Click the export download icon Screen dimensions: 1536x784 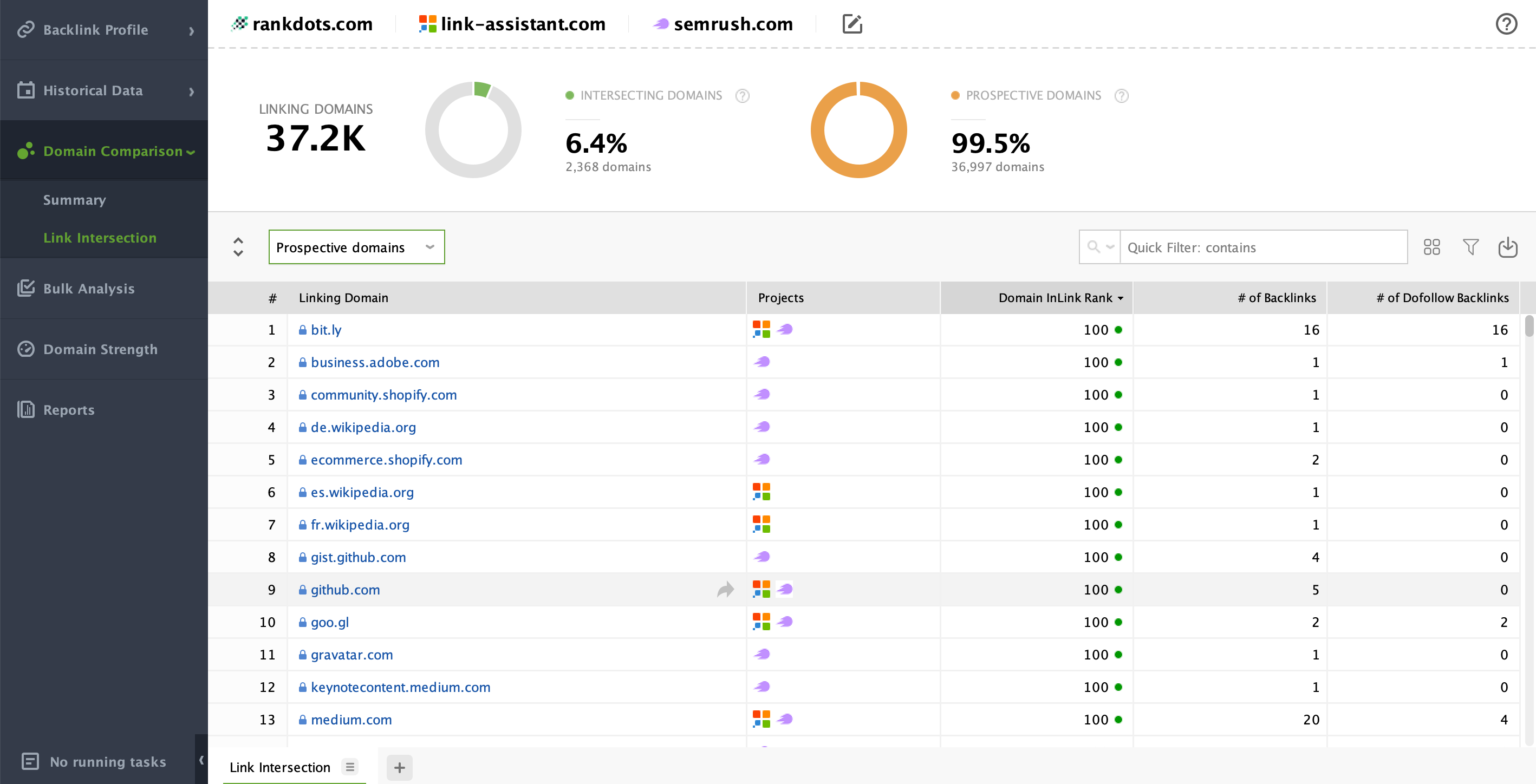pyautogui.click(x=1507, y=247)
